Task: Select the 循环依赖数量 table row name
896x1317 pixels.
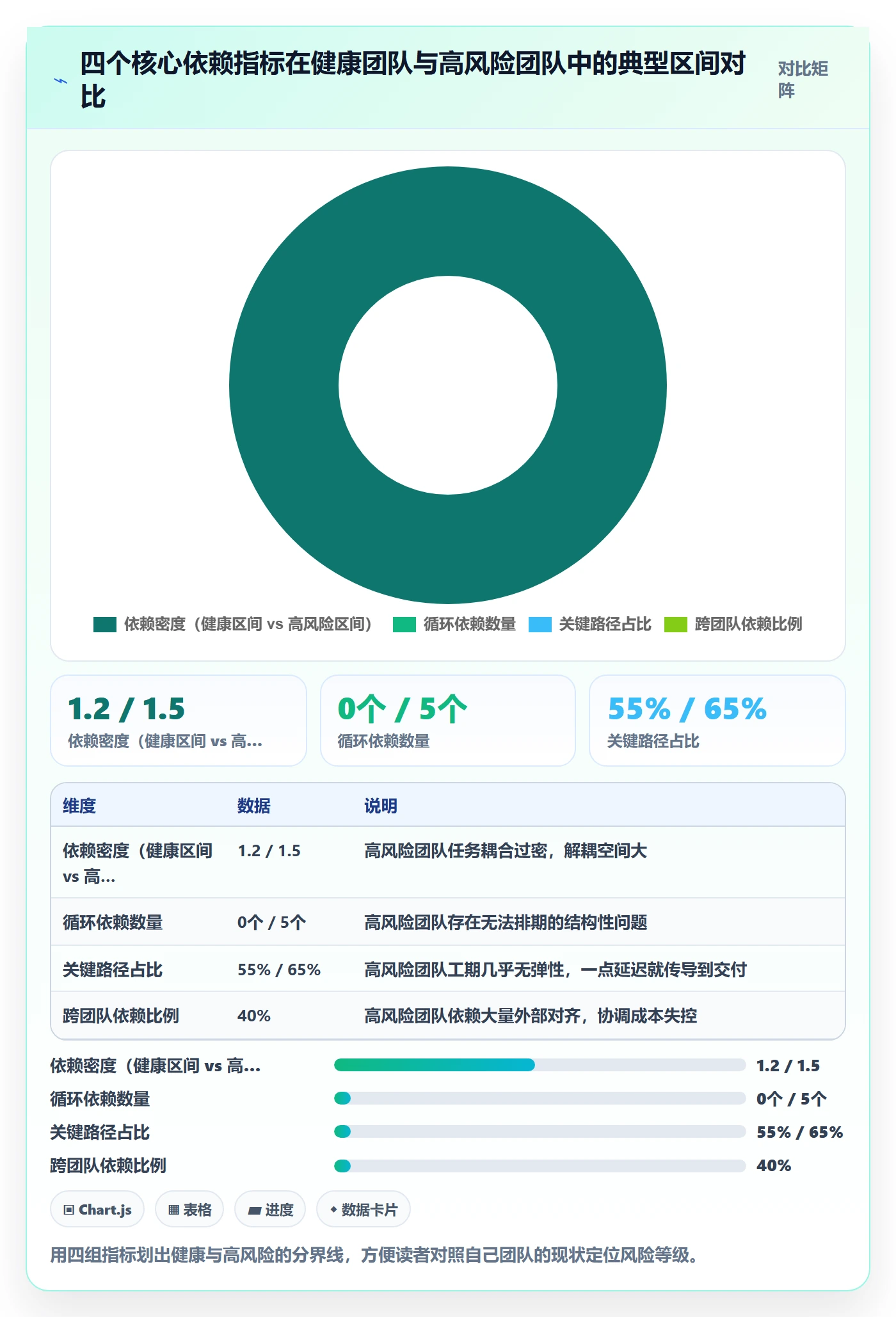Action: (113, 922)
